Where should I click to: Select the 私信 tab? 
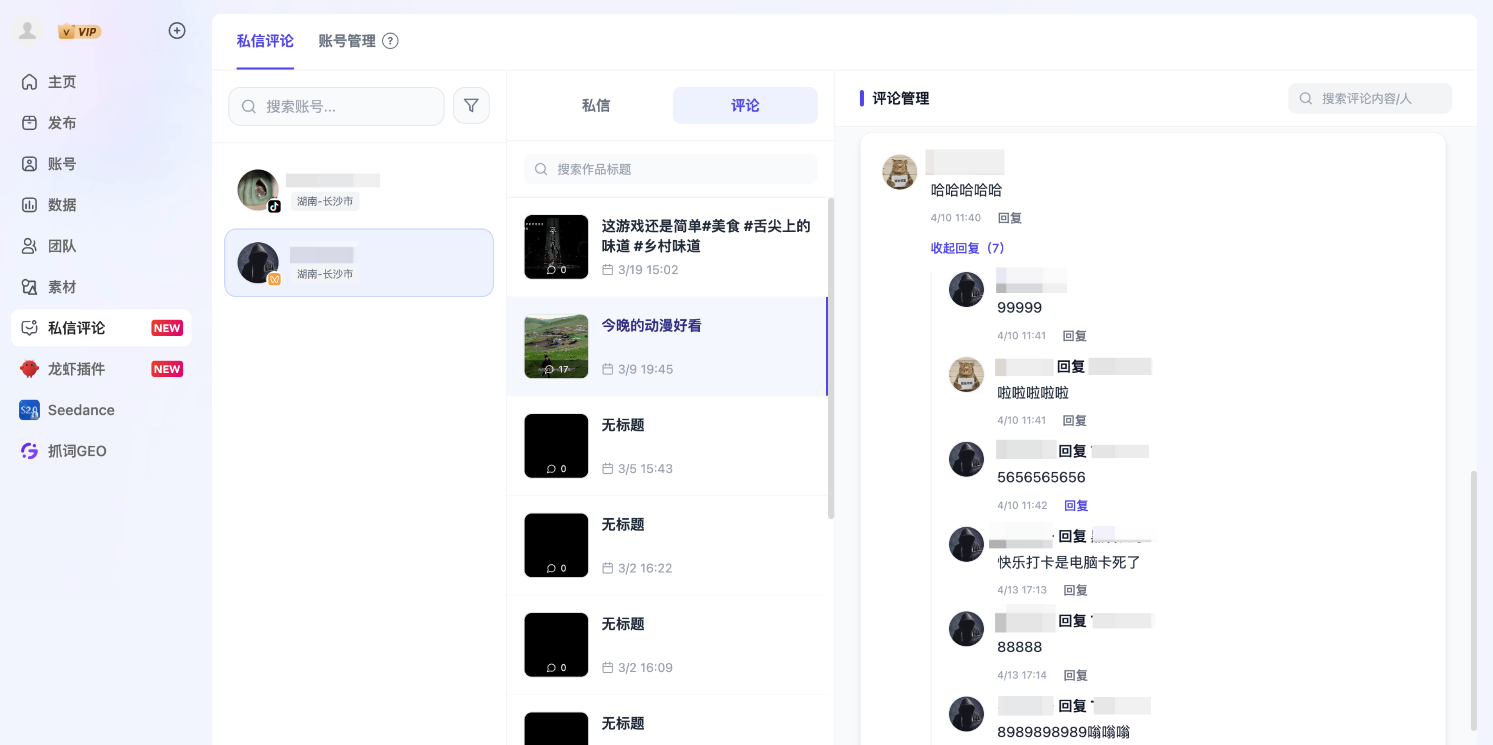[596, 105]
